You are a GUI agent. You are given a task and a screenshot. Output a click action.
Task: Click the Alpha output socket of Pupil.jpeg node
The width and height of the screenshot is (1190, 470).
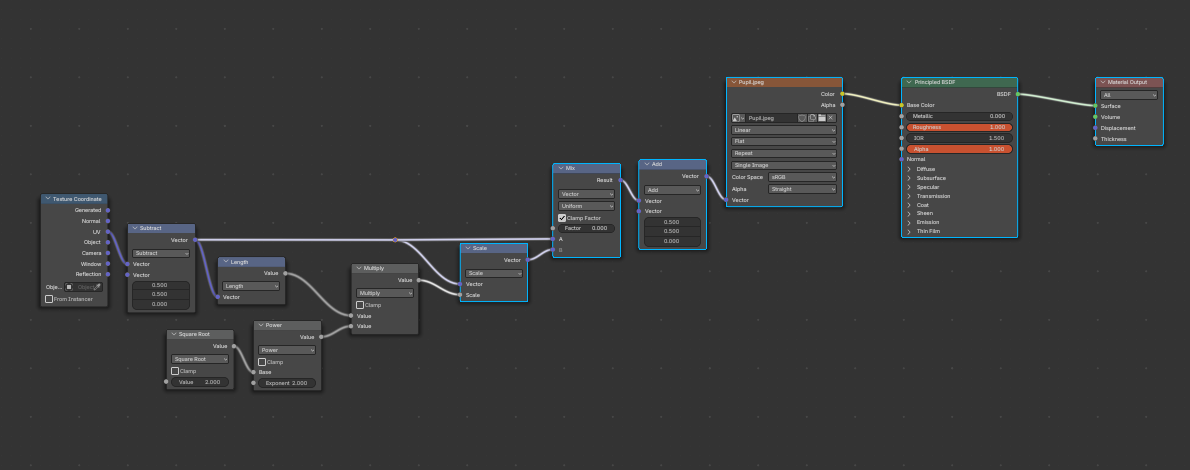[x=842, y=105]
